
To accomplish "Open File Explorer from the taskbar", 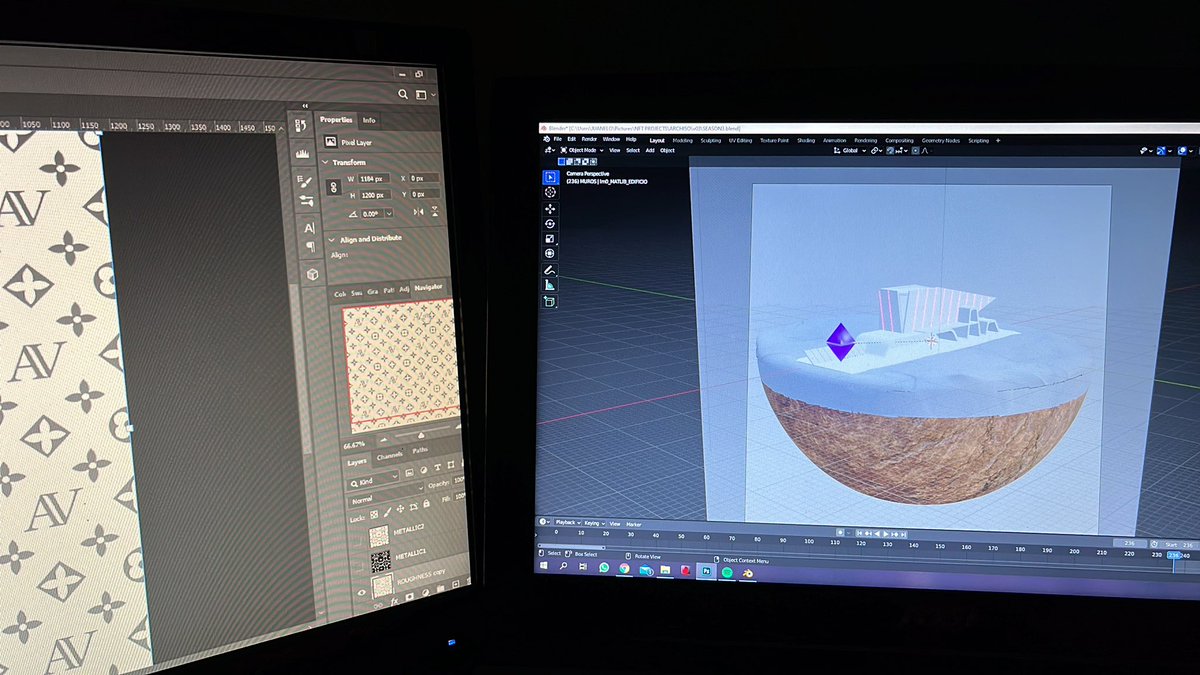I will pos(665,570).
